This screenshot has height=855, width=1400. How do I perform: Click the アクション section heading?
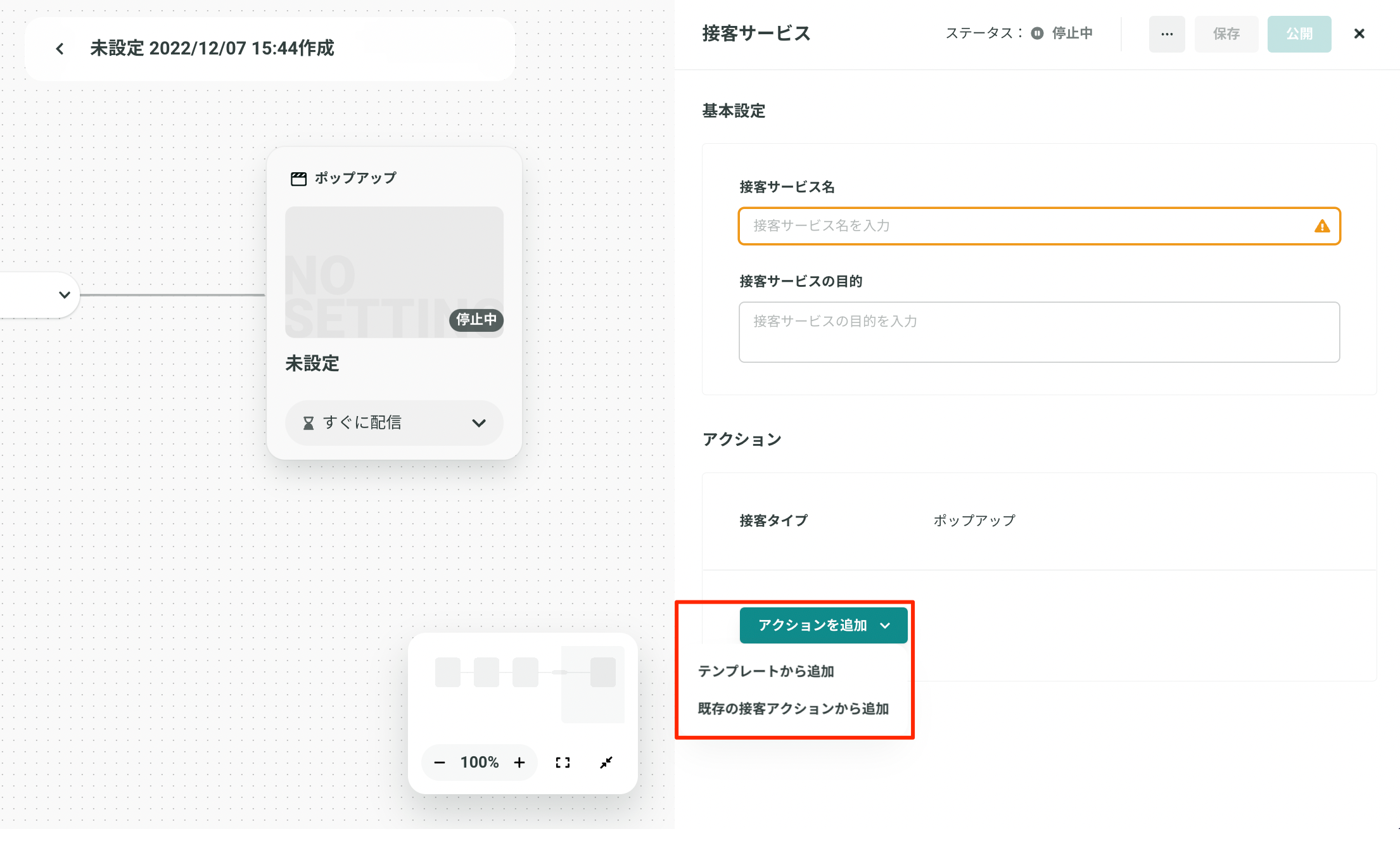(742, 440)
